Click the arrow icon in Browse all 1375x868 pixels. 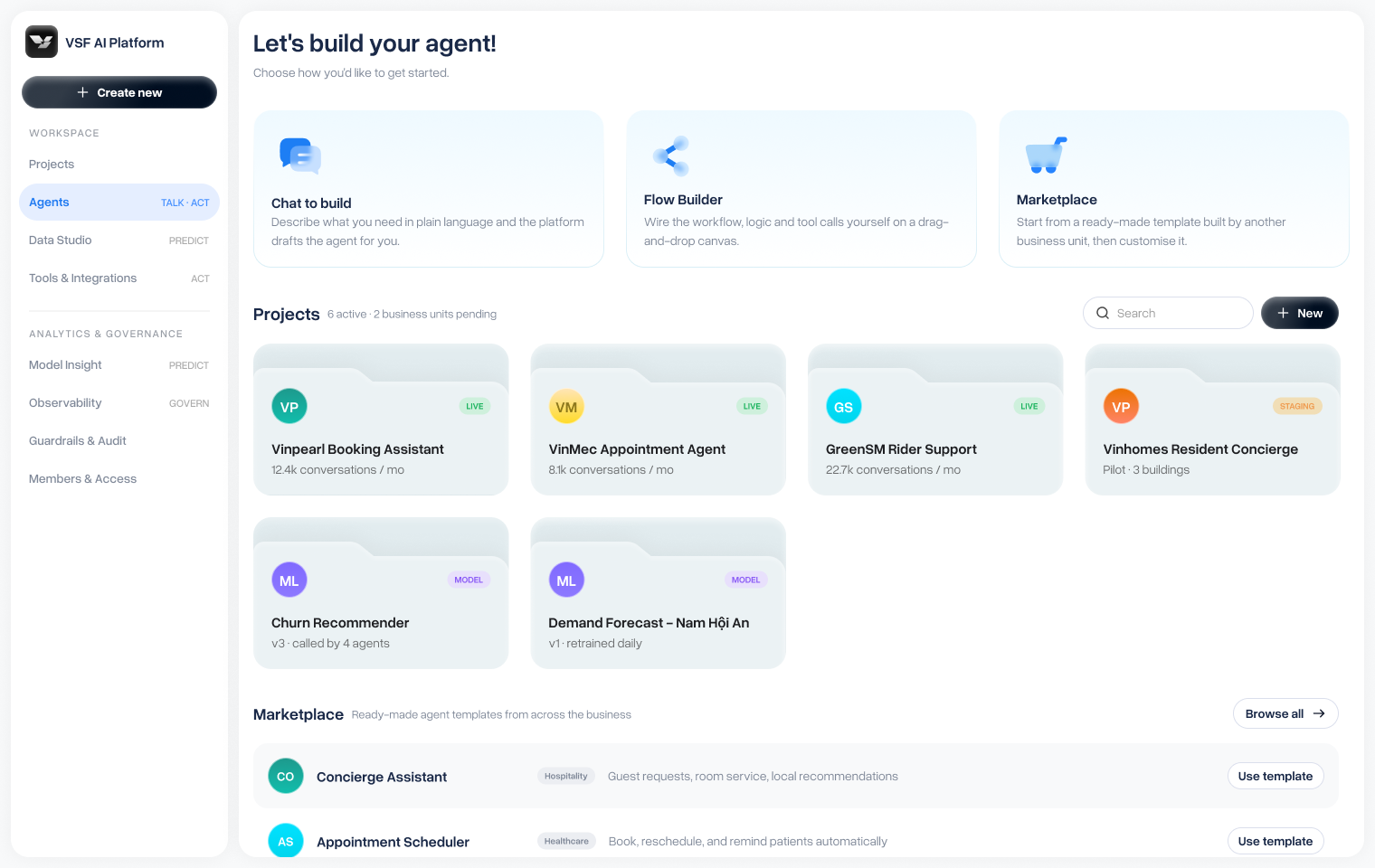(x=1319, y=713)
